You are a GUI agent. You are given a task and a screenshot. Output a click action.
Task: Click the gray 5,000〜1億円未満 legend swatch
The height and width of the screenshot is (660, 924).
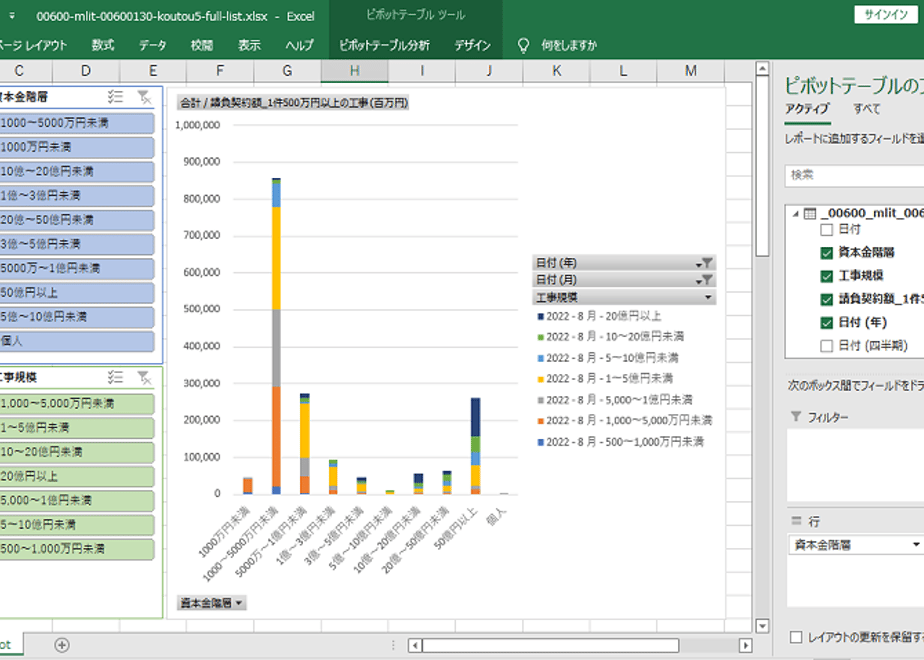pyautogui.click(x=540, y=400)
